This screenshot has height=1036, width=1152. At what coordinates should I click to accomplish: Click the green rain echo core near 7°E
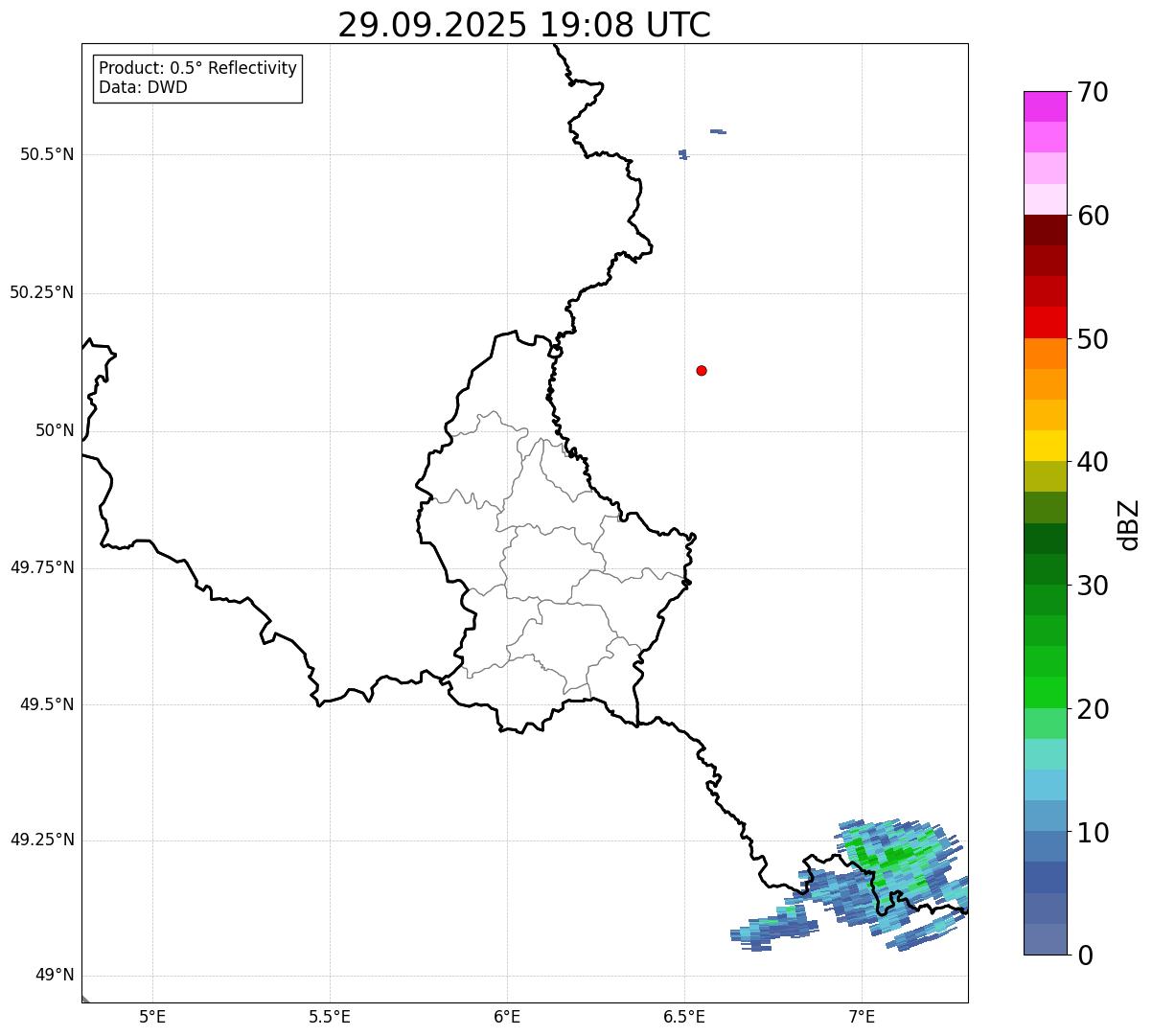[889, 854]
